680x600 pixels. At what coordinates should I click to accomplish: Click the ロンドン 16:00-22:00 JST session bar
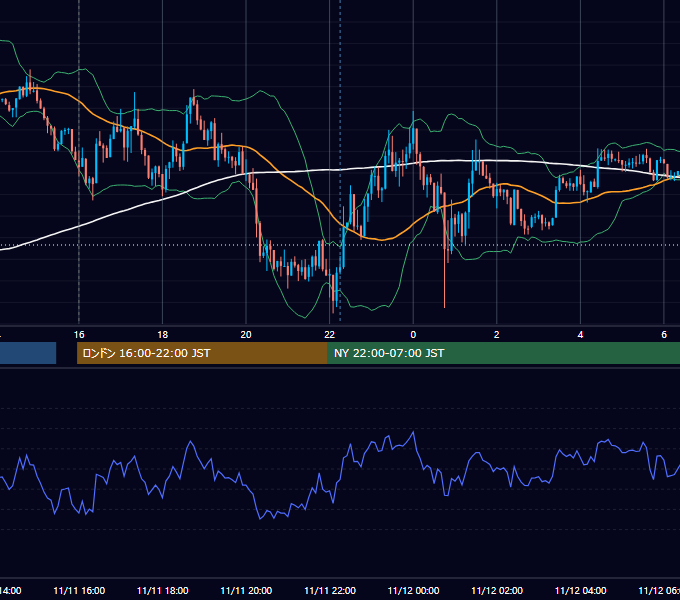tap(202, 353)
